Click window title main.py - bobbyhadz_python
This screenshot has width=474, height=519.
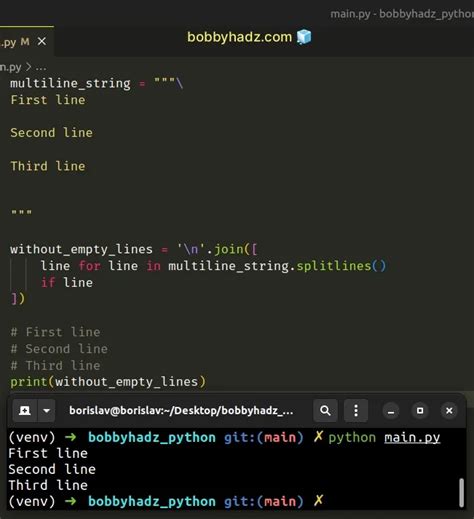tap(402, 14)
